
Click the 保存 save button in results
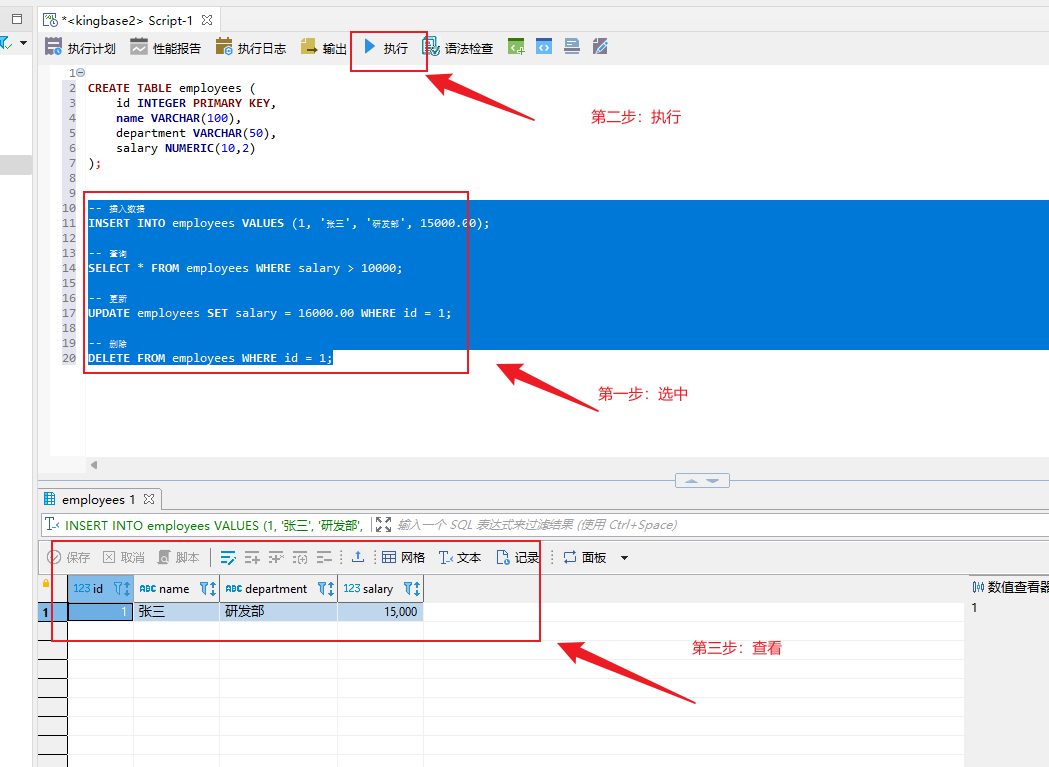[x=68, y=558]
